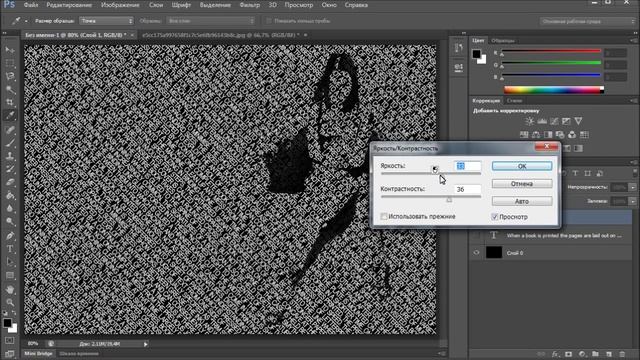Add Curves adjustment icon
This screenshot has height=360, width=640.
(x=554, y=121)
